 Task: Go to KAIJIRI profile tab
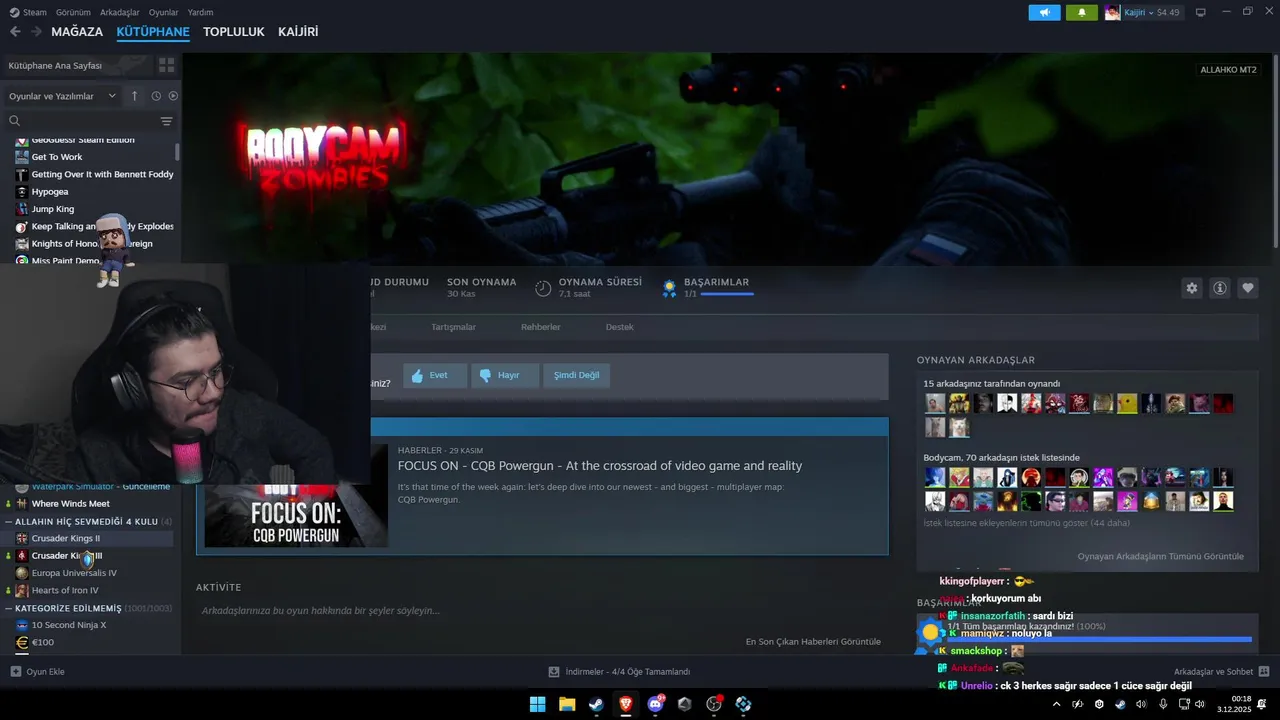tap(298, 32)
